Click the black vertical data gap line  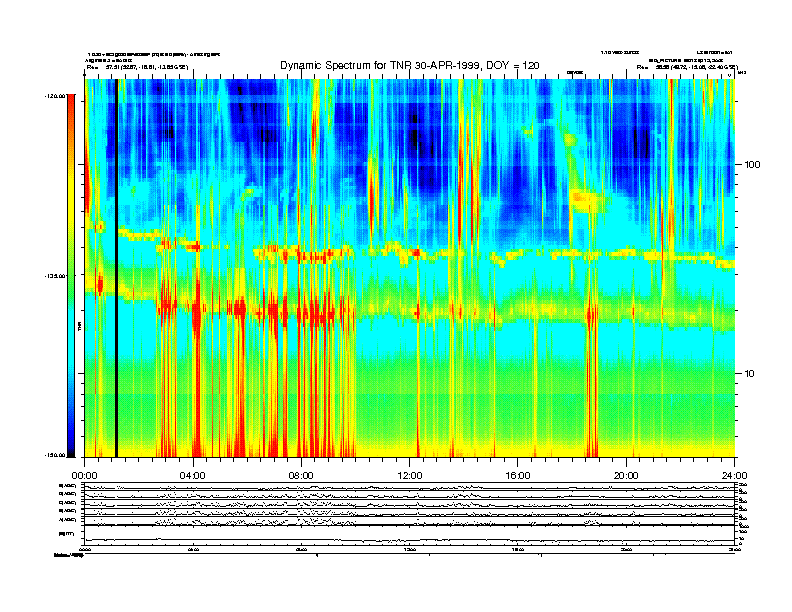point(116,268)
